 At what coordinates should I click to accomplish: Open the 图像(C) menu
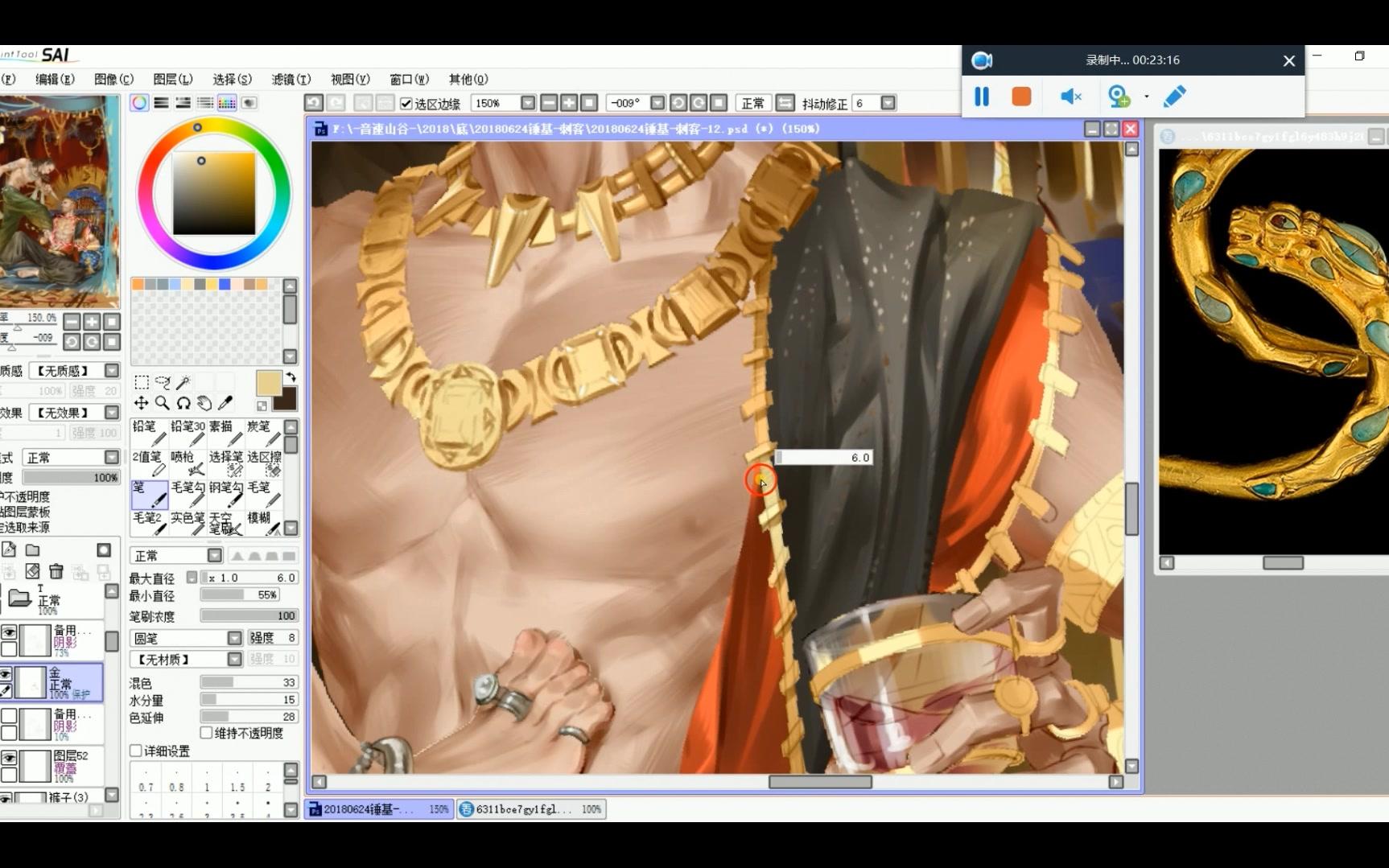113,79
